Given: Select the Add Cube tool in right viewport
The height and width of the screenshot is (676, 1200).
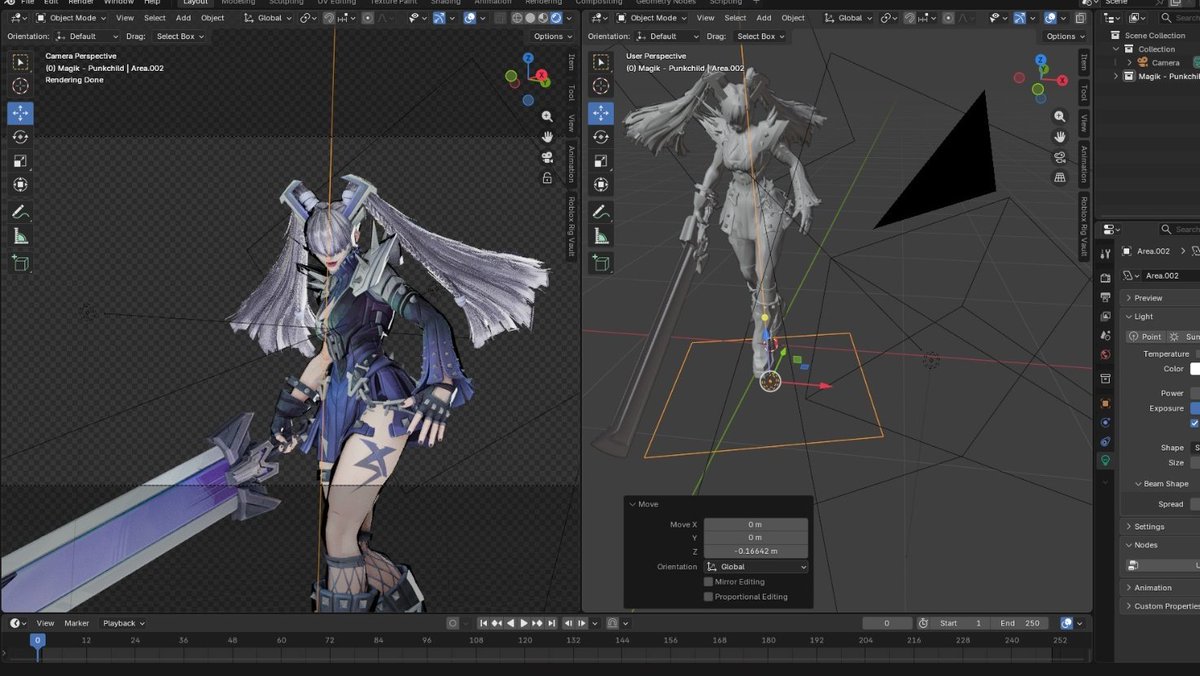Looking at the screenshot, I should 600,263.
